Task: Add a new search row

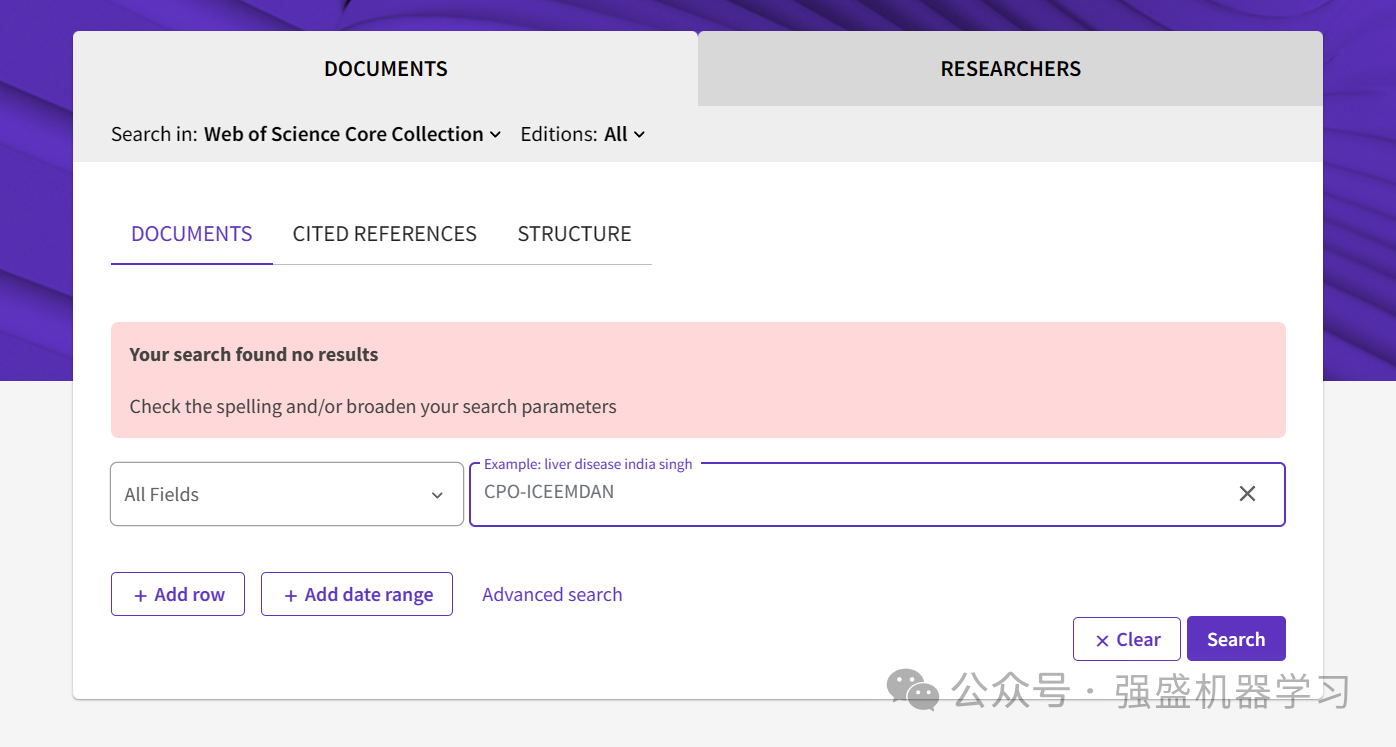Action: pyautogui.click(x=178, y=594)
